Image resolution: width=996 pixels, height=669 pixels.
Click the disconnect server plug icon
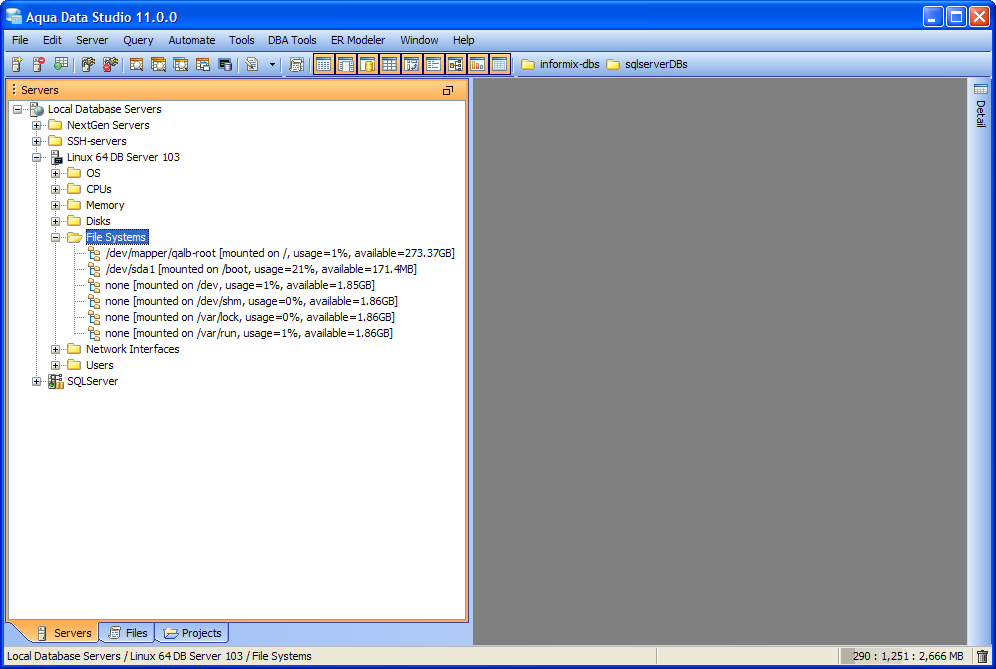[111, 64]
